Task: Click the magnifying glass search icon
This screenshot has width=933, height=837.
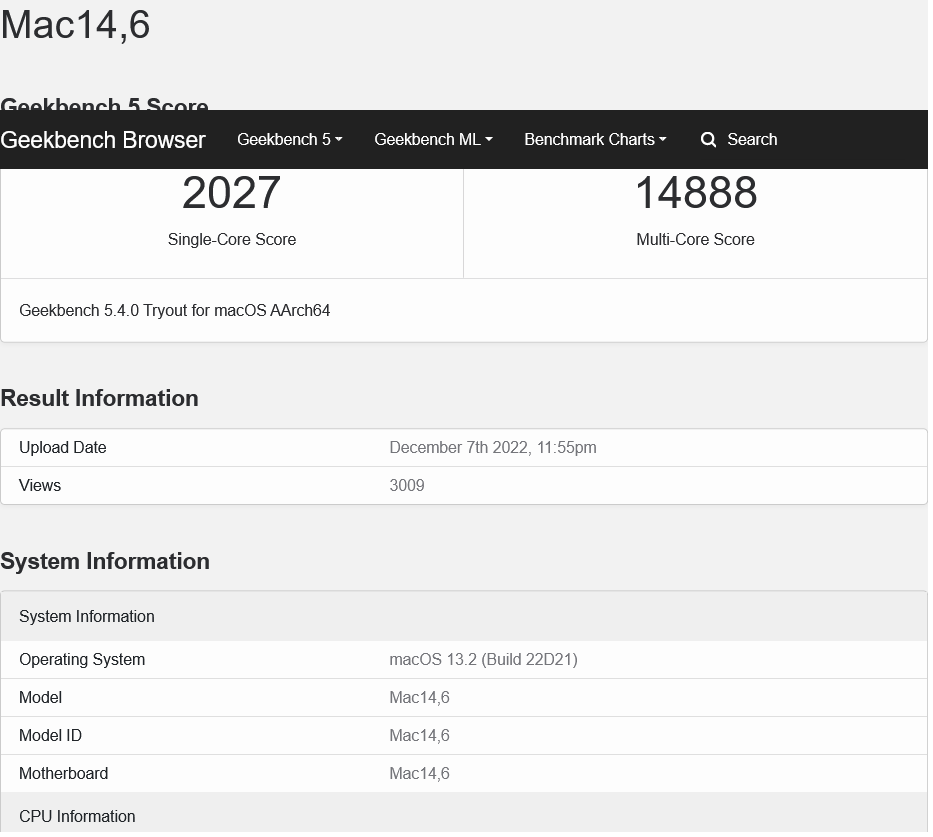Action: (708, 140)
